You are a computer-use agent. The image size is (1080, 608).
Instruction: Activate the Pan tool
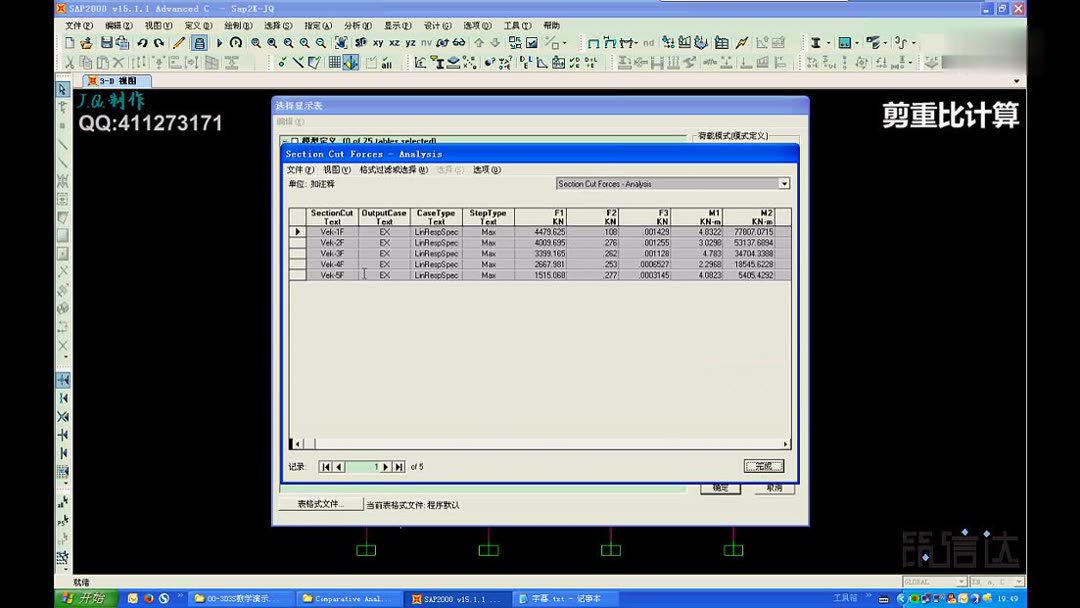click(340, 43)
